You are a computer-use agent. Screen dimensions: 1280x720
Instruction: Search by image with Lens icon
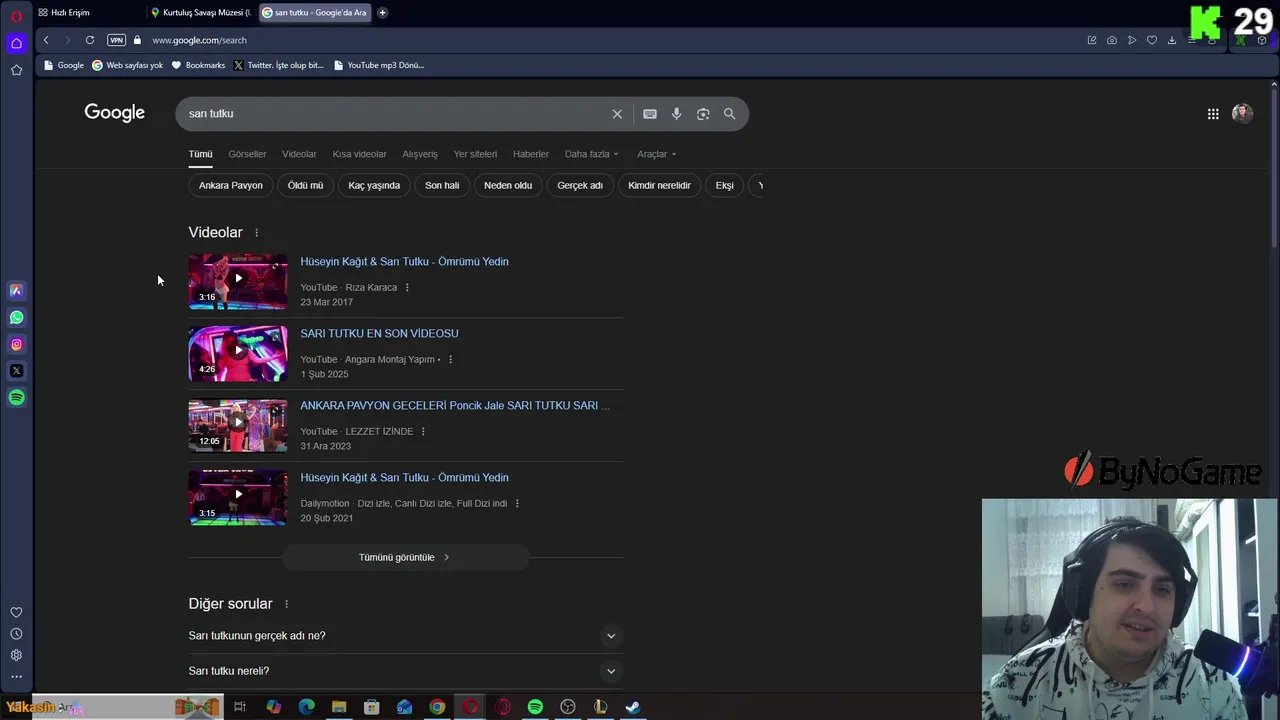(x=703, y=114)
